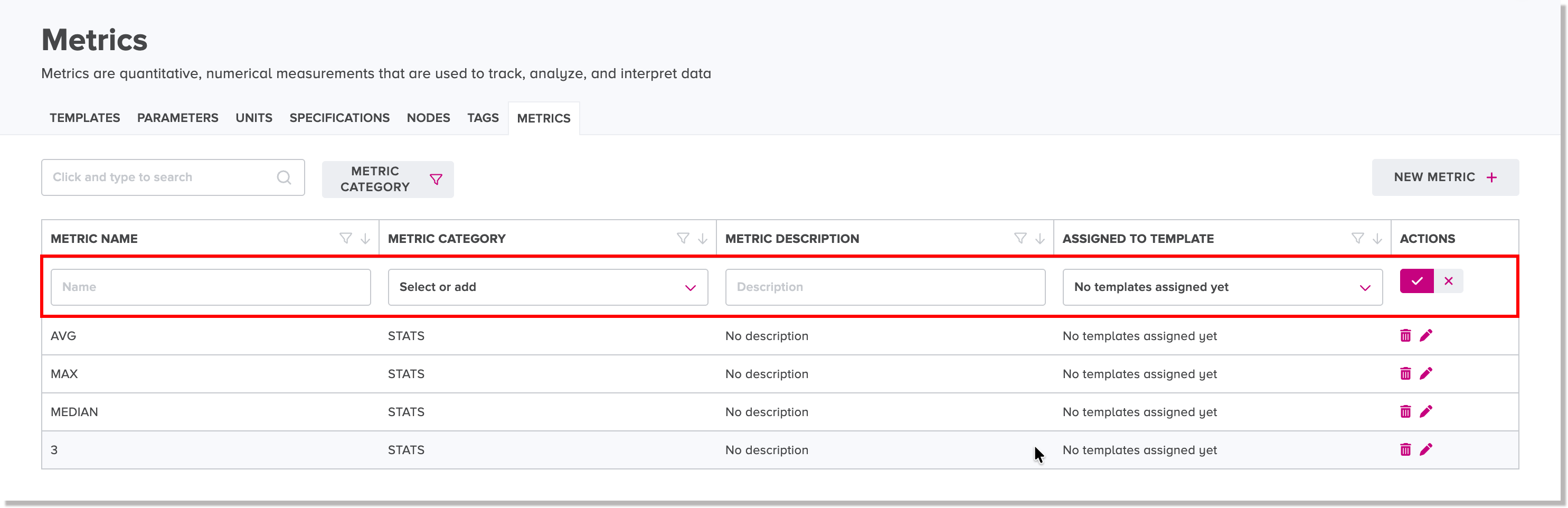Click the New Metric button
Image resolution: width=1568 pixels, height=508 pixels.
click(x=1445, y=177)
